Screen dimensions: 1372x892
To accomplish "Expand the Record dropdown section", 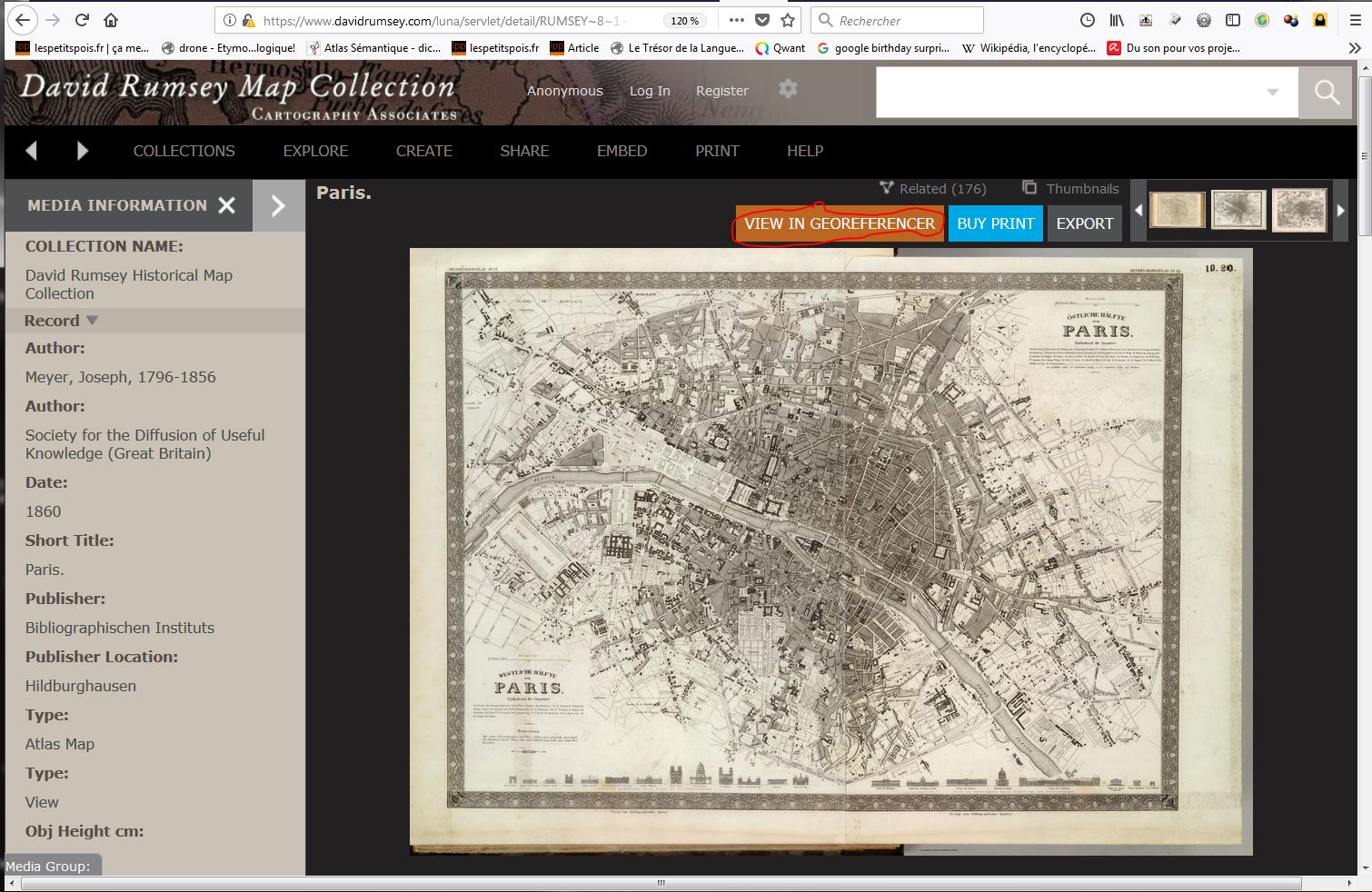I will point(61,321).
